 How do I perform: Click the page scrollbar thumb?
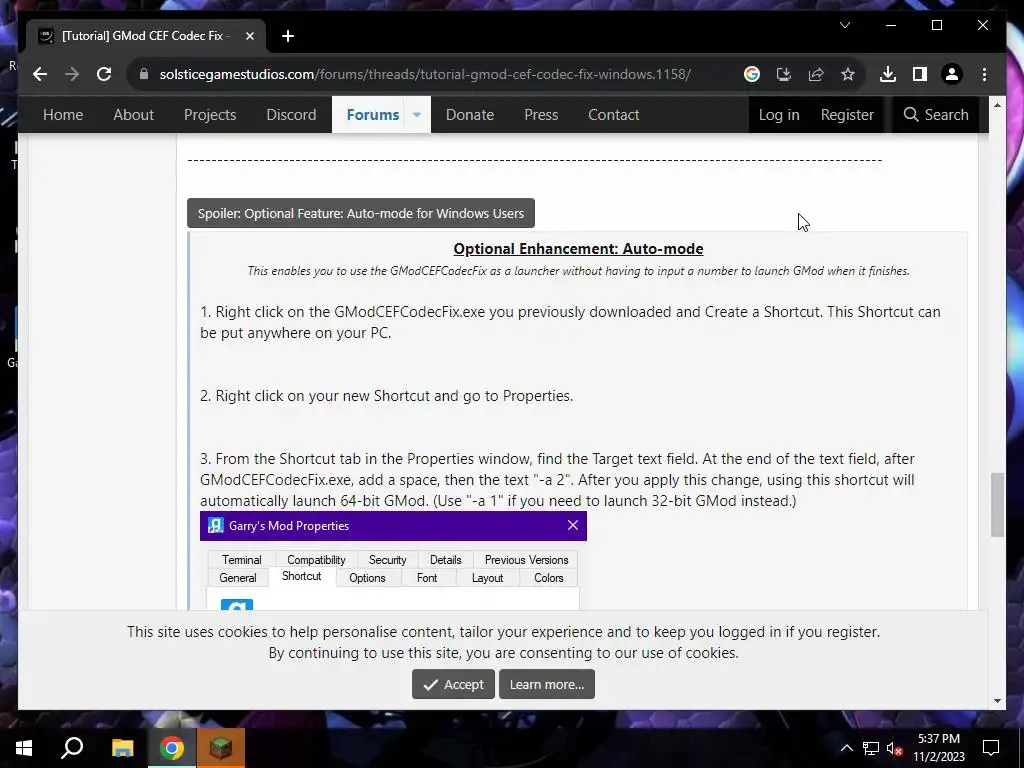[x=997, y=505]
